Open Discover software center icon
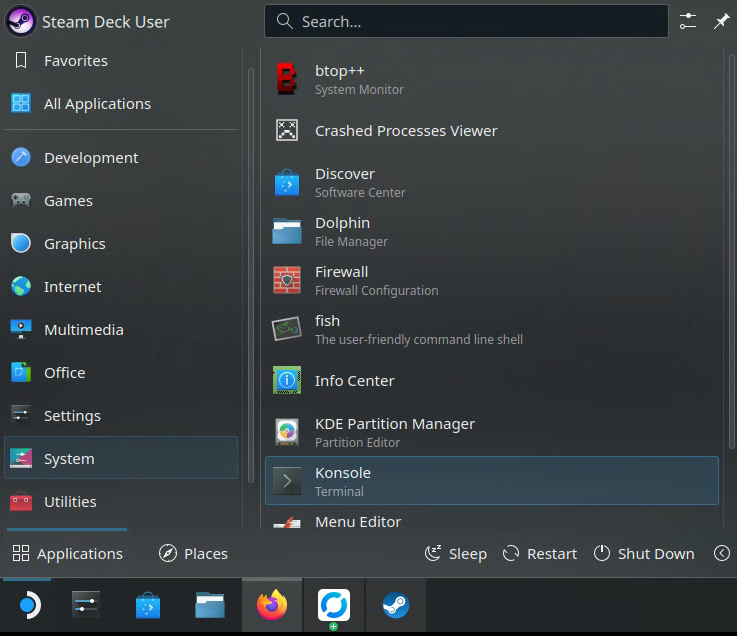The image size is (737, 636). [287, 182]
